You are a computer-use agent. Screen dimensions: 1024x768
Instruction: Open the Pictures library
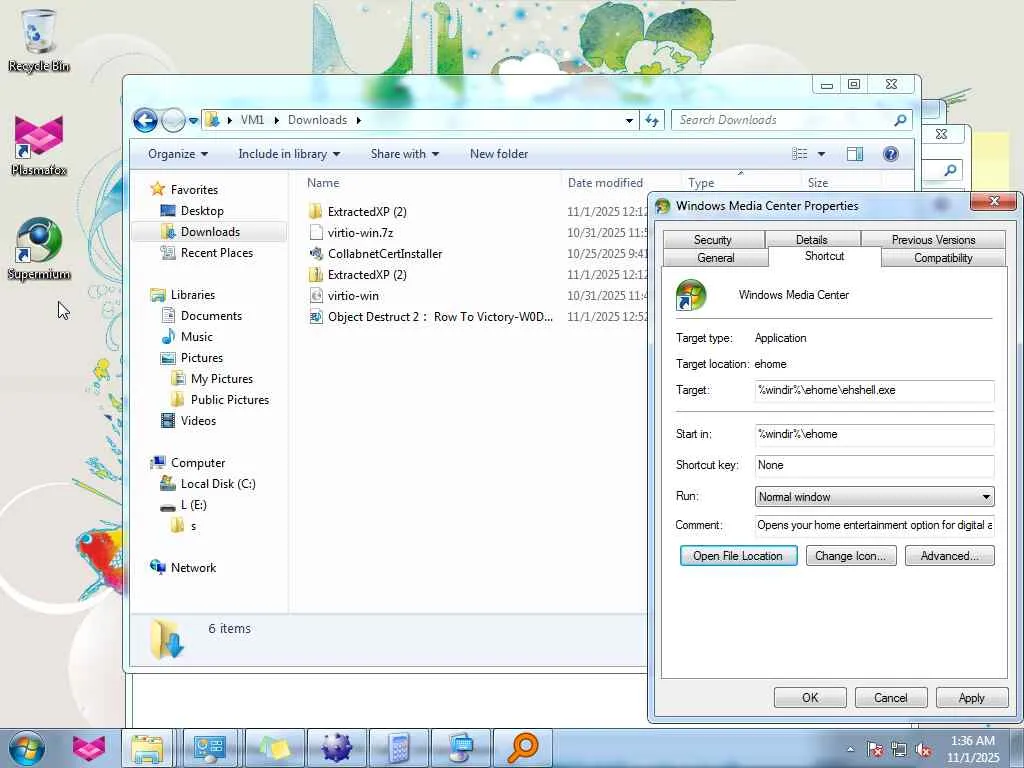tap(202, 358)
